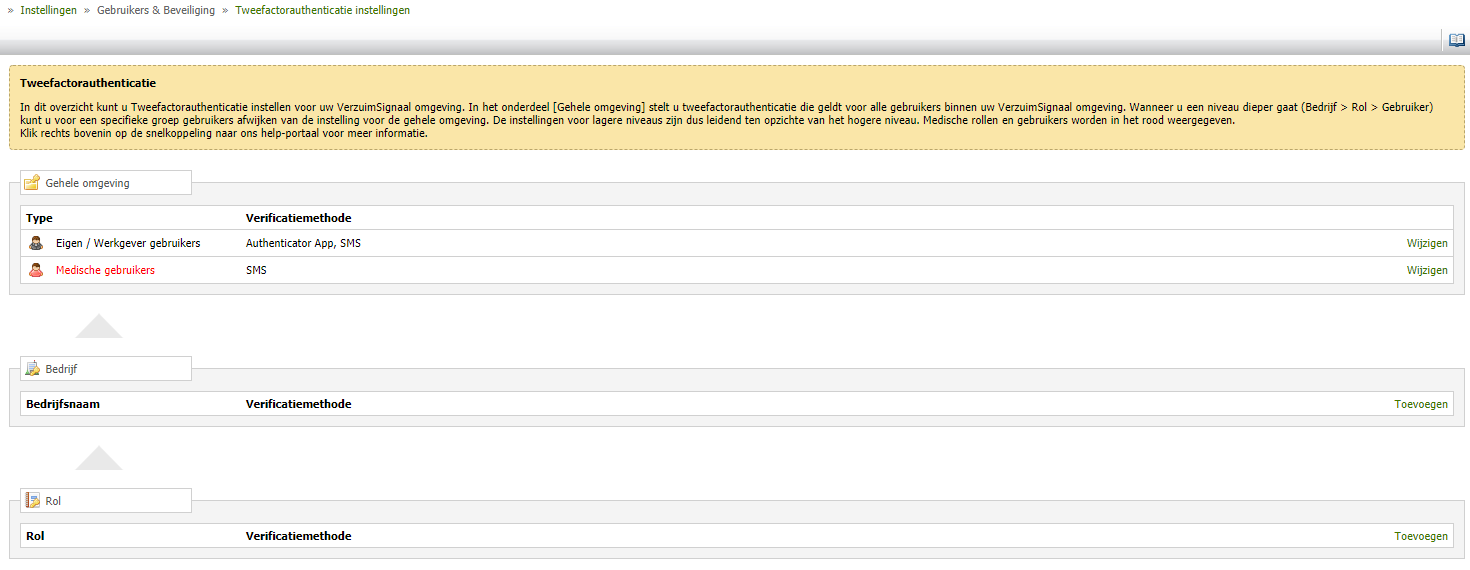Select the Bedrijf section tab
The width and height of the screenshot is (1470, 570).
[x=106, y=369]
